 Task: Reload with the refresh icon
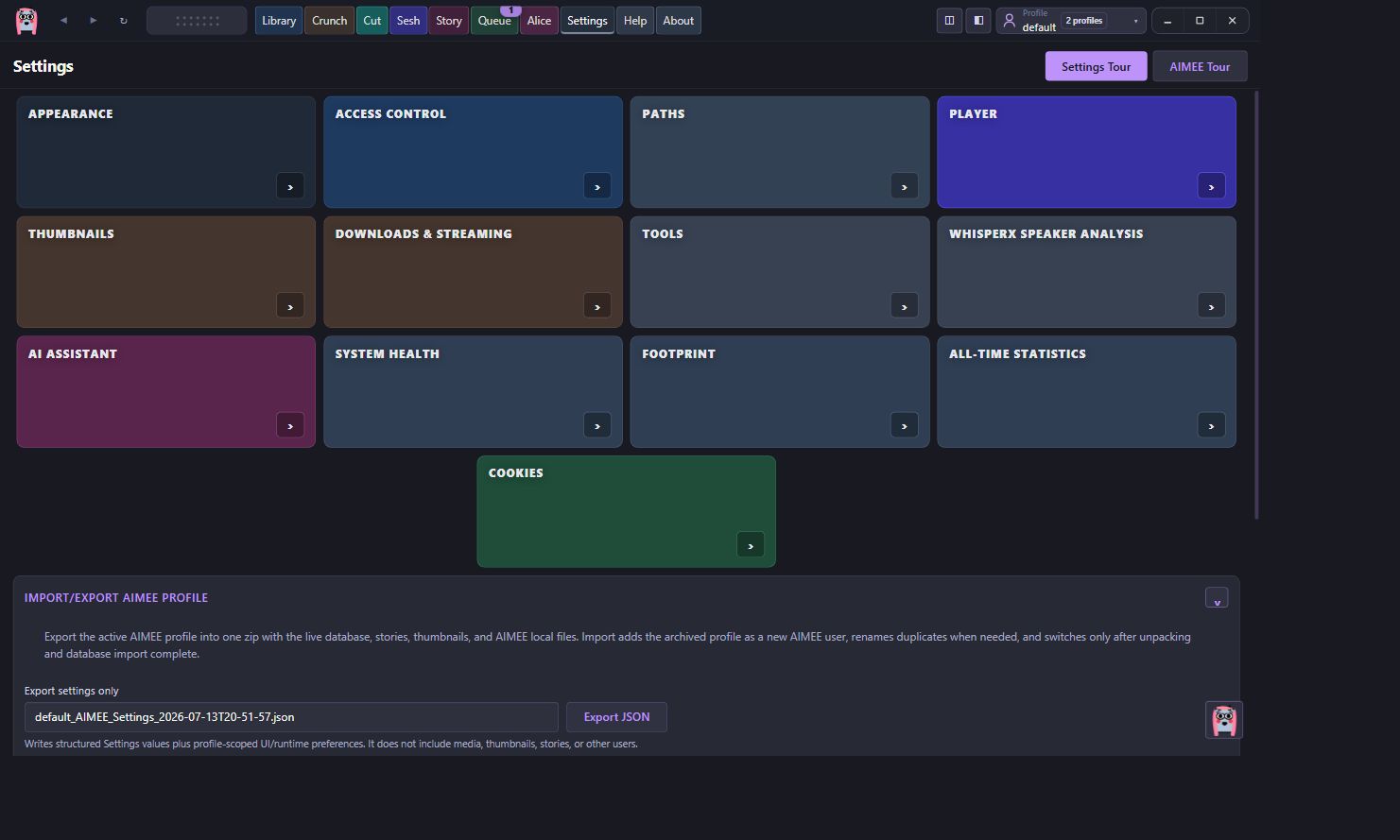click(123, 20)
